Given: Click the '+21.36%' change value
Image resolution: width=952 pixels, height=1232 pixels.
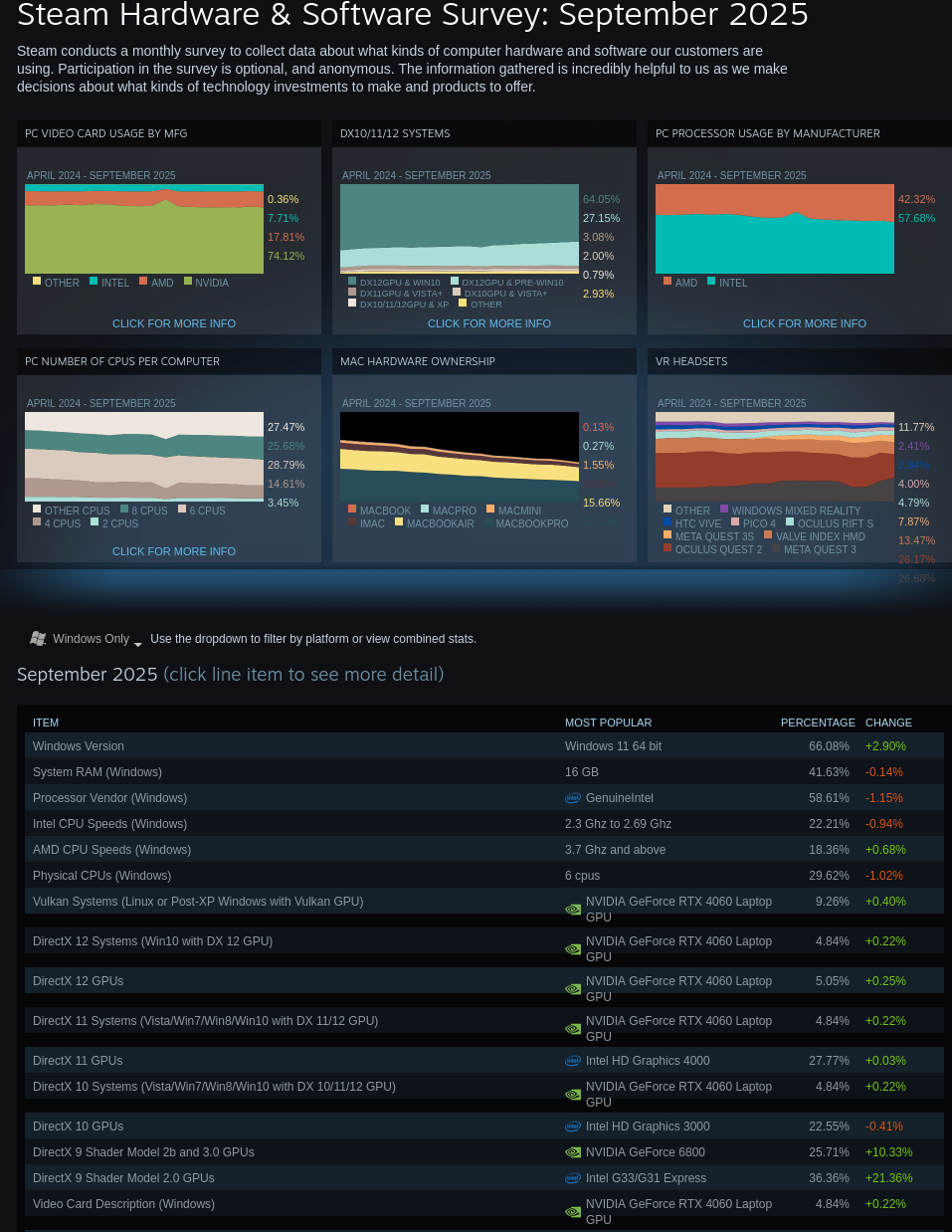Looking at the screenshot, I should point(888,1178).
